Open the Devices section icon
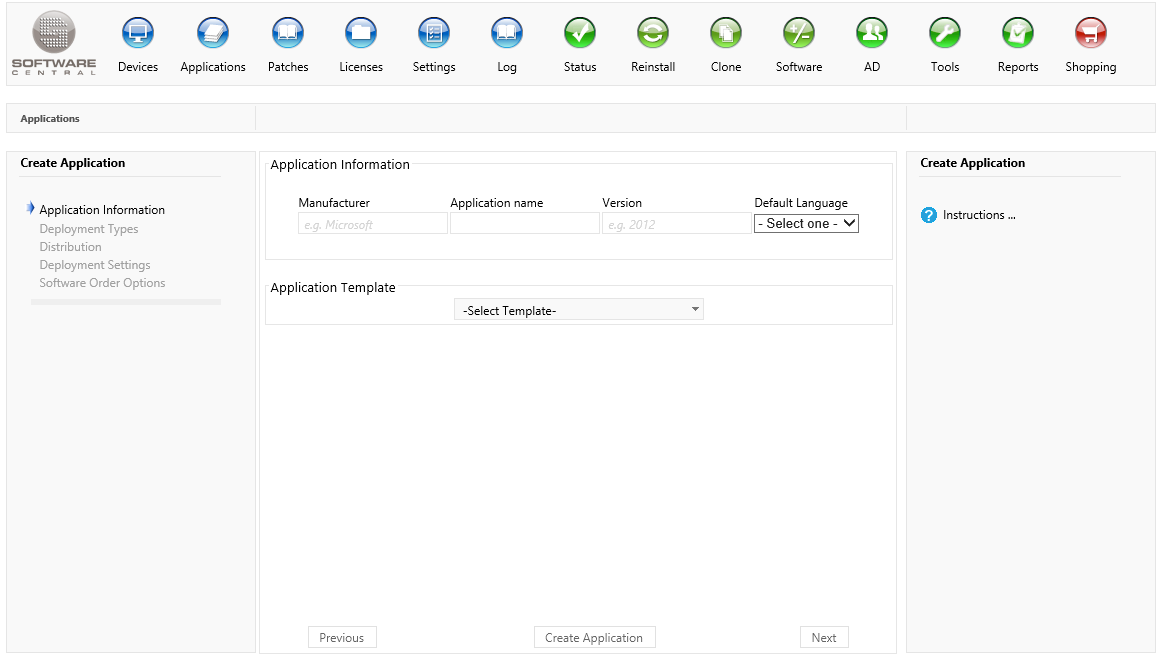Viewport: 1160px width, 659px height. point(138,34)
